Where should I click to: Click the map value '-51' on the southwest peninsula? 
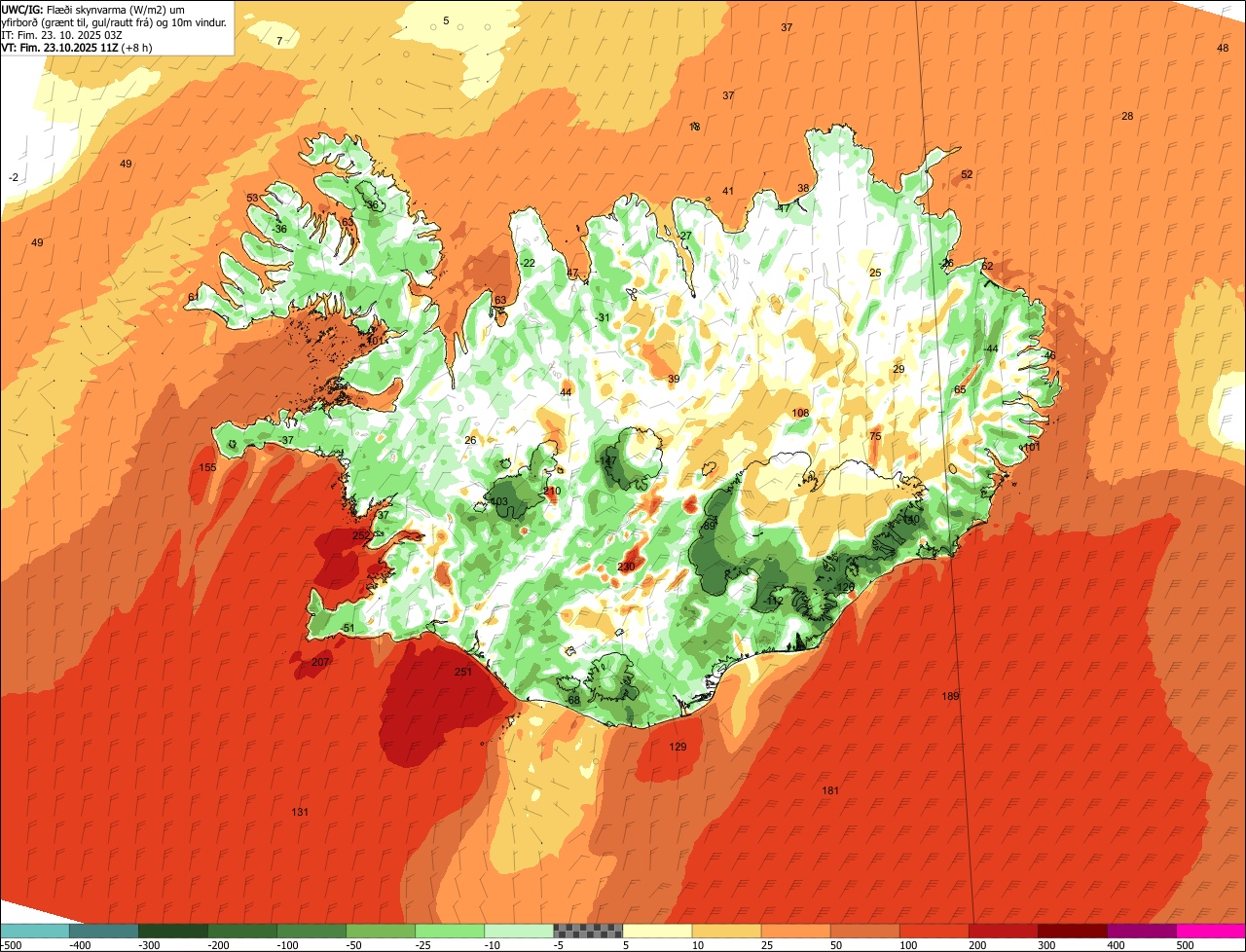[348, 628]
